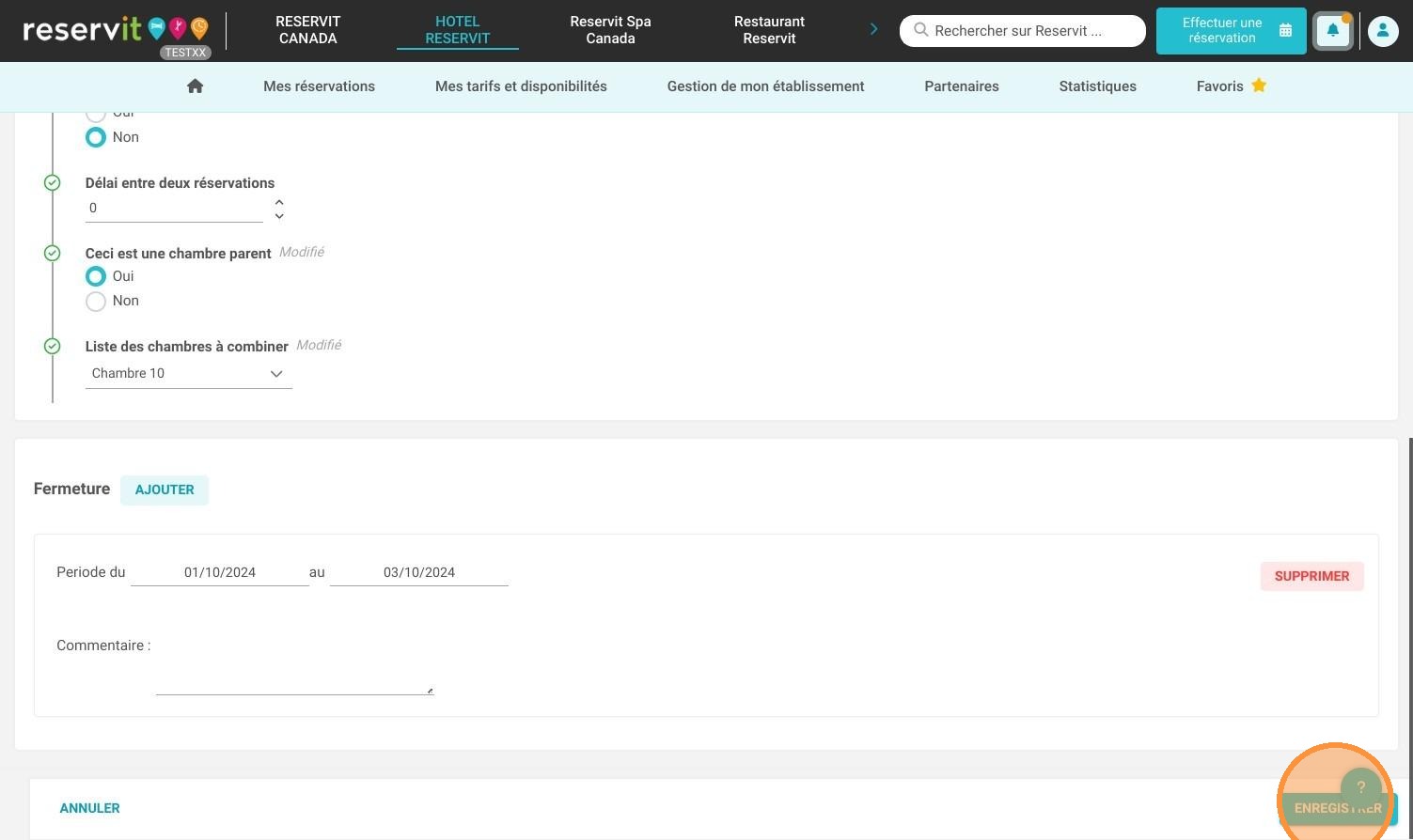Select Non for Ceci est une chambre parent

(x=96, y=302)
